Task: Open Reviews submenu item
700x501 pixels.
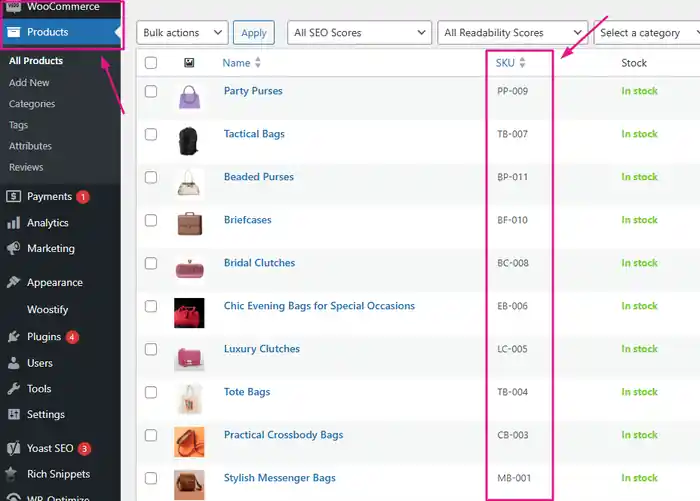Action: pyautogui.click(x=26, y=167)
